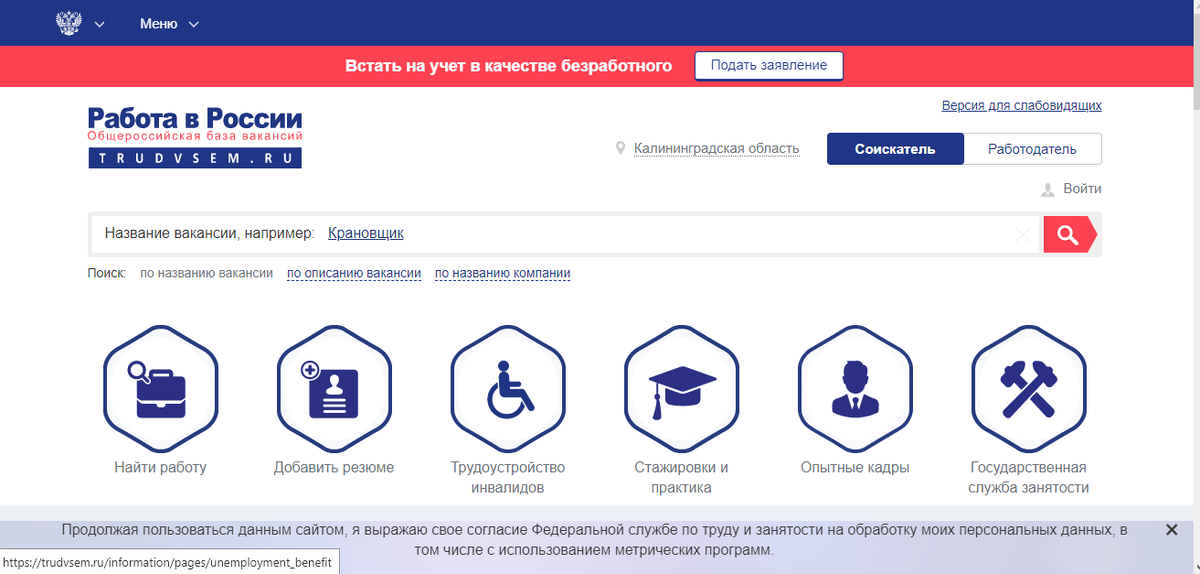Open Добавить резюме resume icon

pyautogui.click(x=334, y=389)
